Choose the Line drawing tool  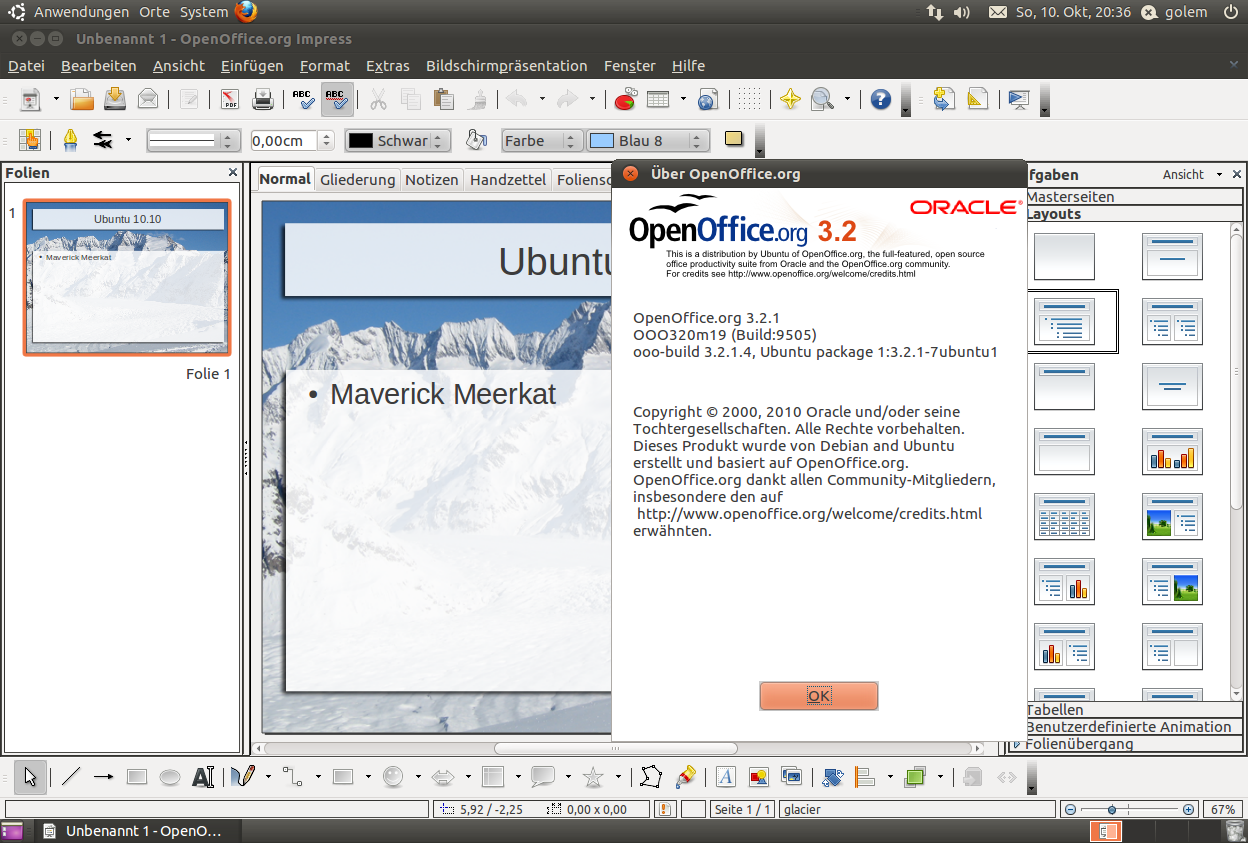[71, 776]
